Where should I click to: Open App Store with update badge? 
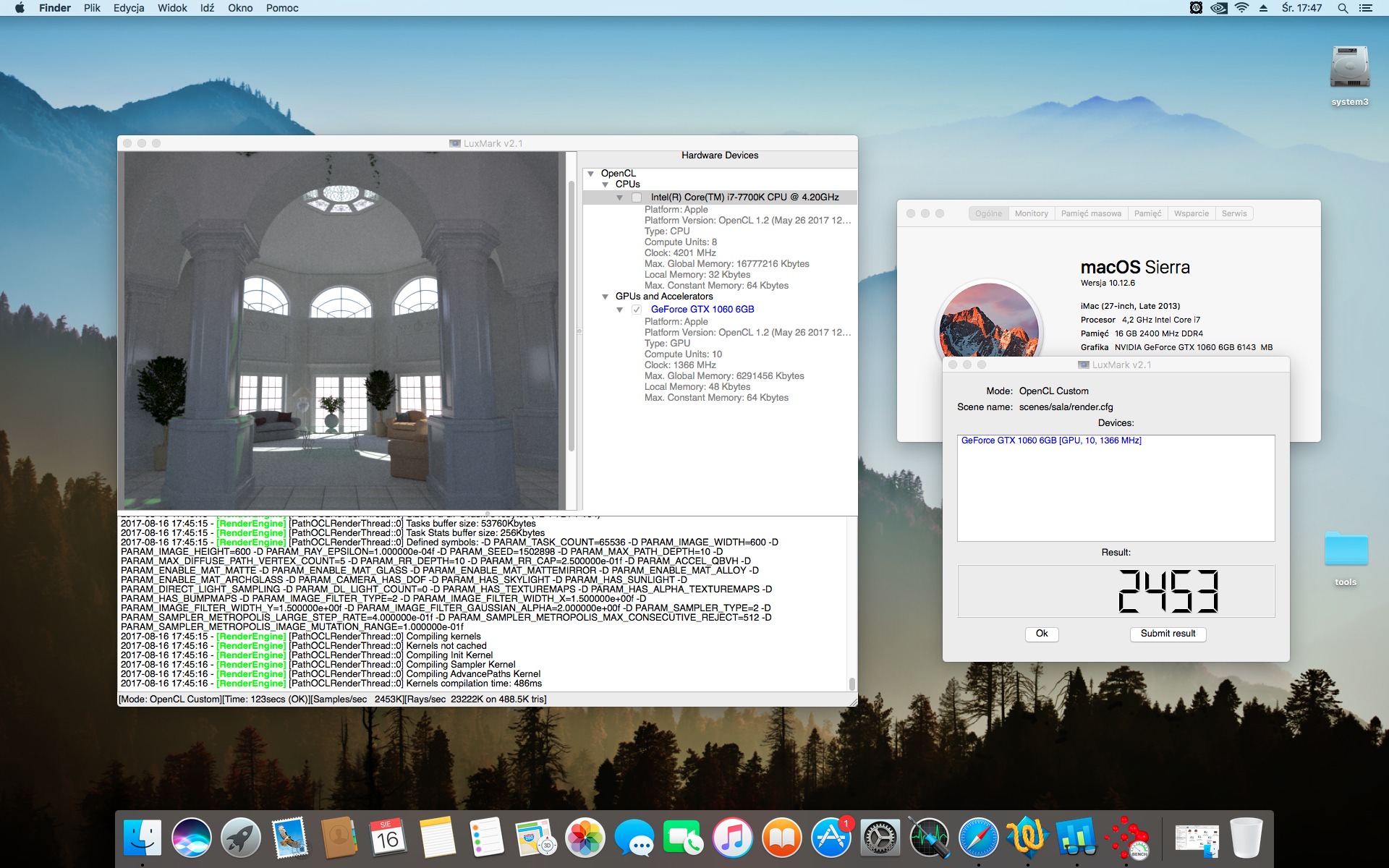point(831,838)
